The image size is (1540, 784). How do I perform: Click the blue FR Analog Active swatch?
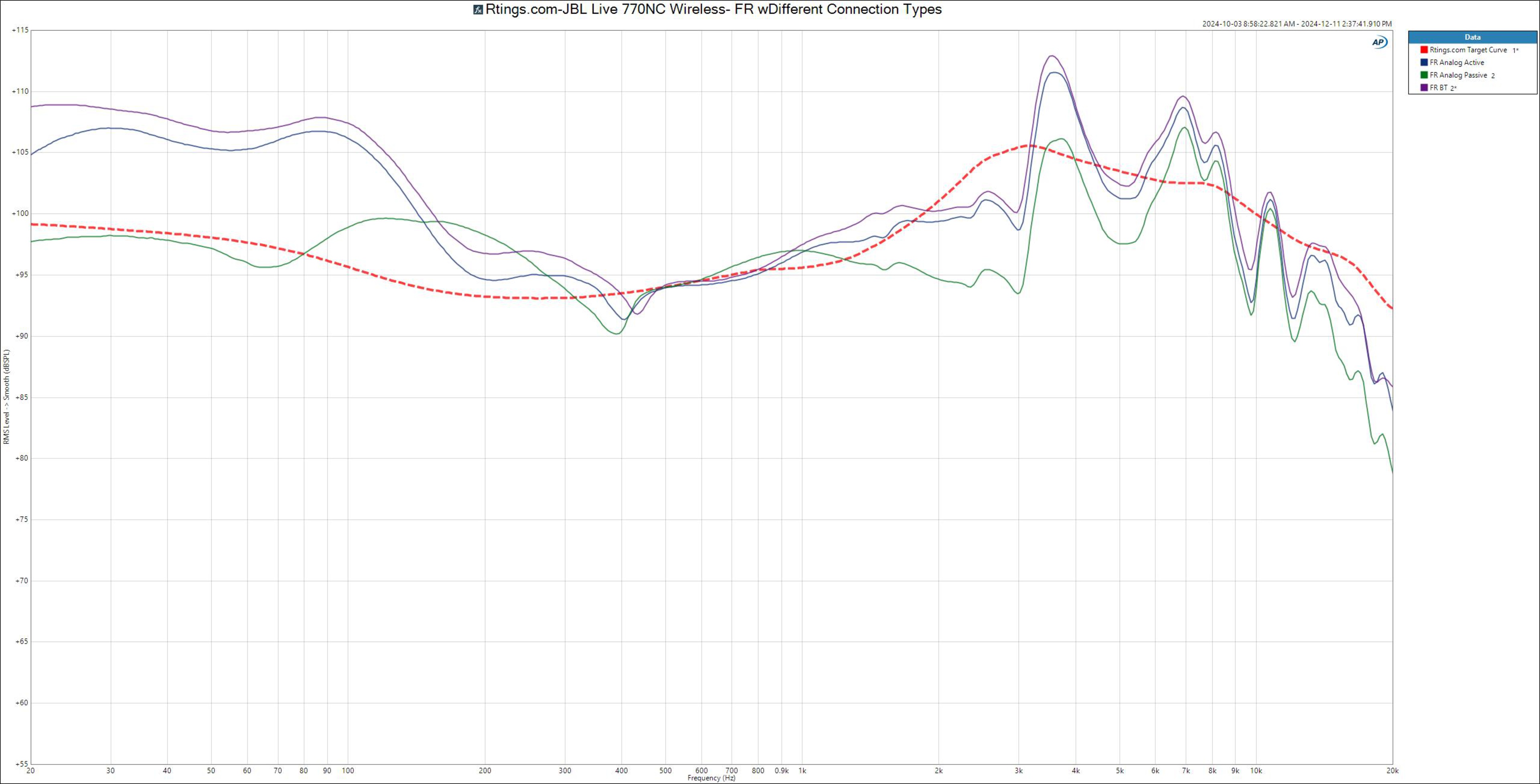1424,63
